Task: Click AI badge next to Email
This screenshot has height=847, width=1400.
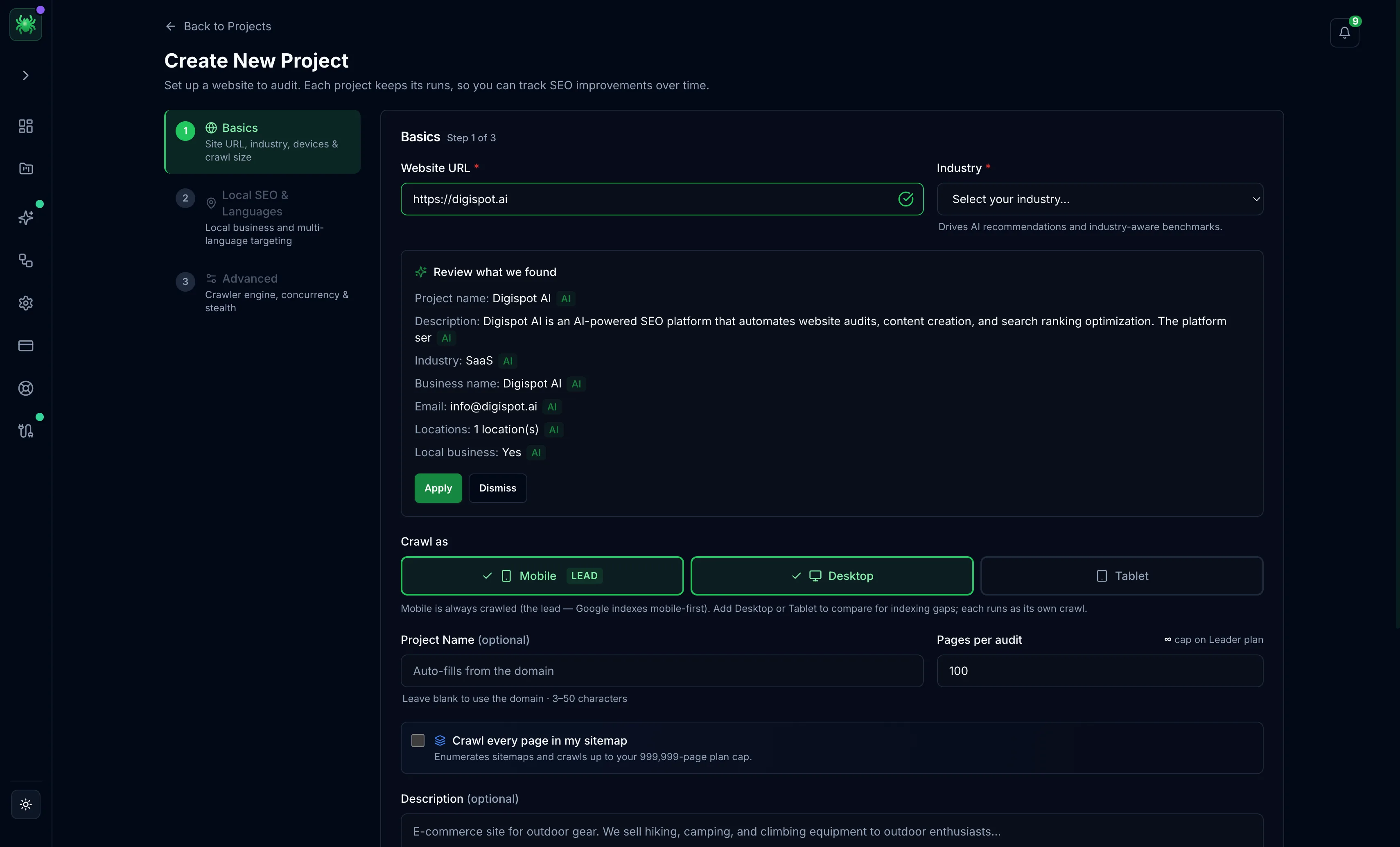Action: pyautogui.click(x=552, y=407)
